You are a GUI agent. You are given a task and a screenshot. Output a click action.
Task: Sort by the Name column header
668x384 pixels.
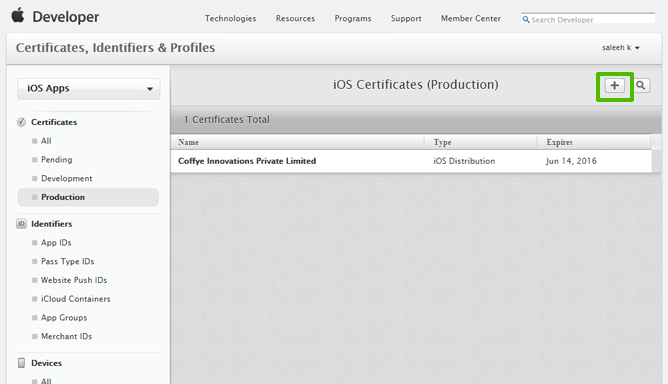297,142
